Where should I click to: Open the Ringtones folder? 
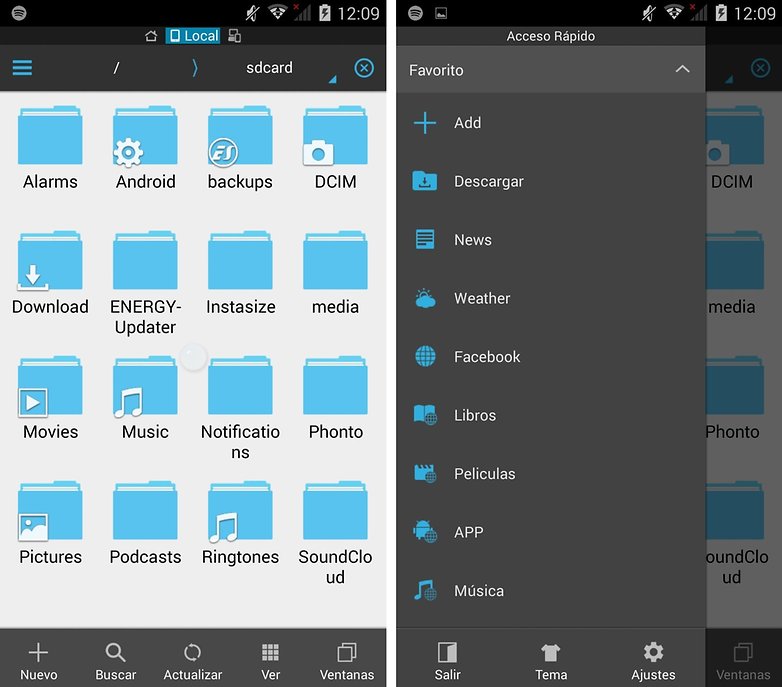pos(240,523)
